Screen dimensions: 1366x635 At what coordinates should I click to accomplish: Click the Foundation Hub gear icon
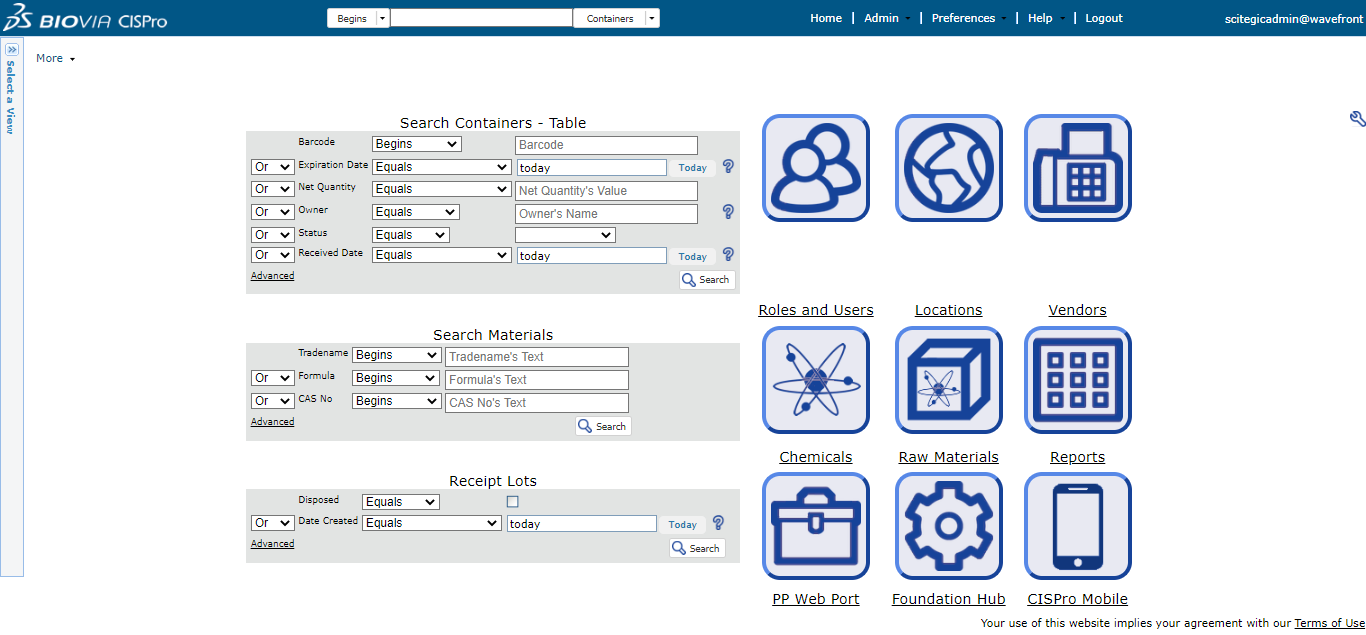point(948,526)
